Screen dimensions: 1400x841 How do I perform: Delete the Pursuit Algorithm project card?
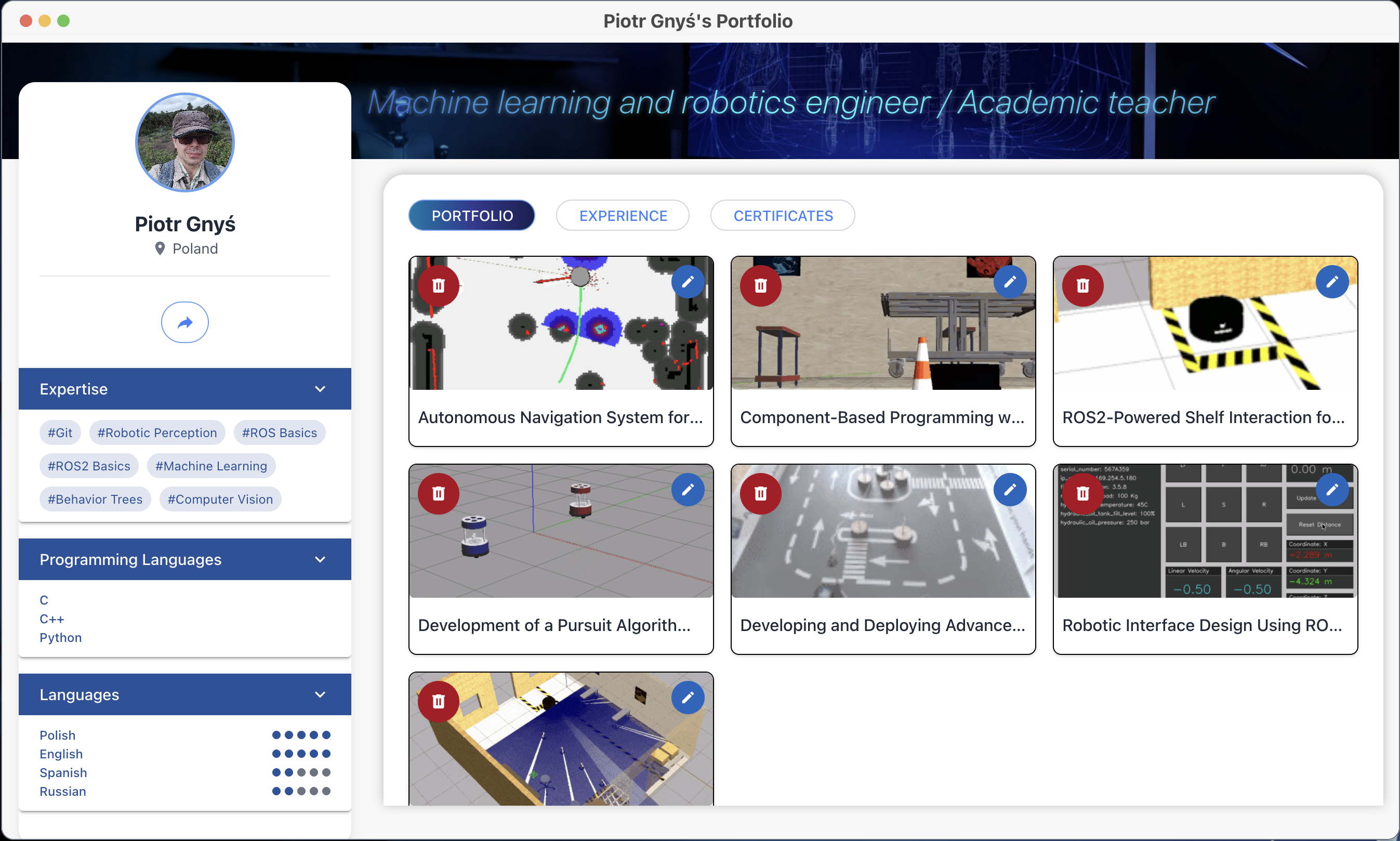(438, 494)
